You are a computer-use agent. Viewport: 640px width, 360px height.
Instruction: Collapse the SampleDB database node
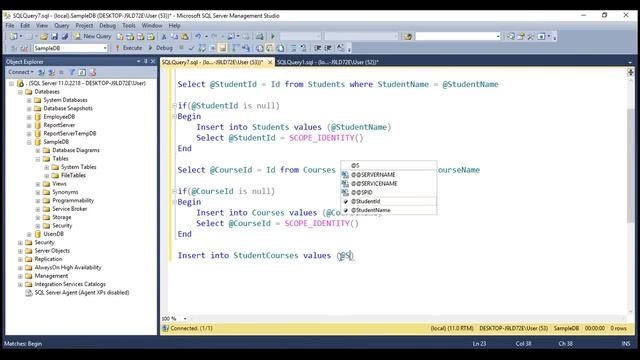29,142
